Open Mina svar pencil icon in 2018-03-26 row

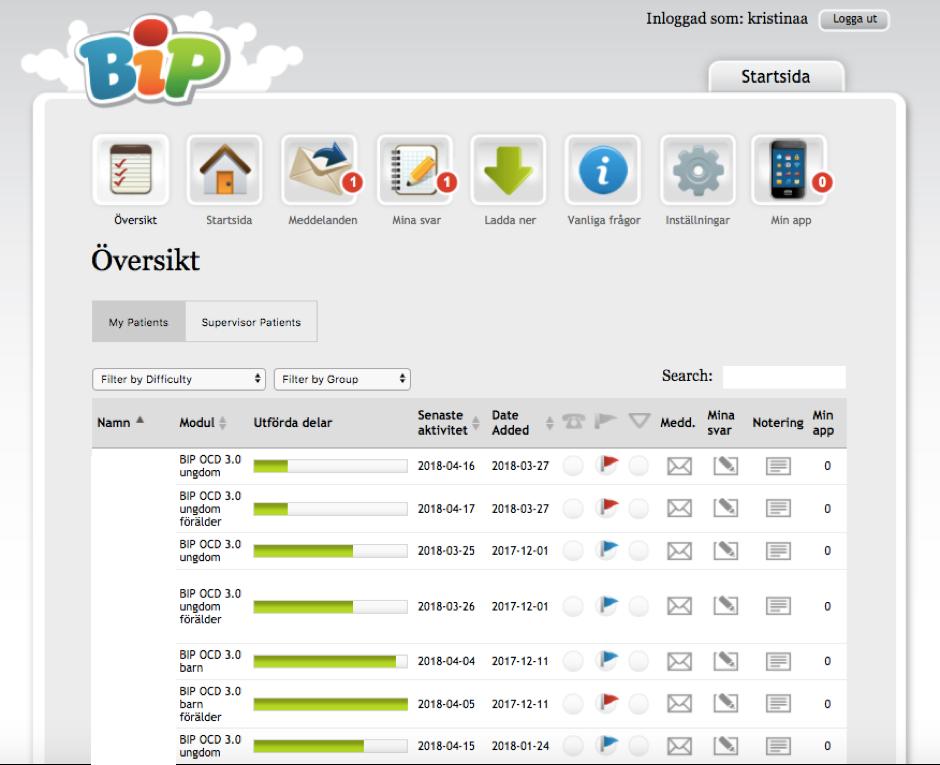coord(725,606)
